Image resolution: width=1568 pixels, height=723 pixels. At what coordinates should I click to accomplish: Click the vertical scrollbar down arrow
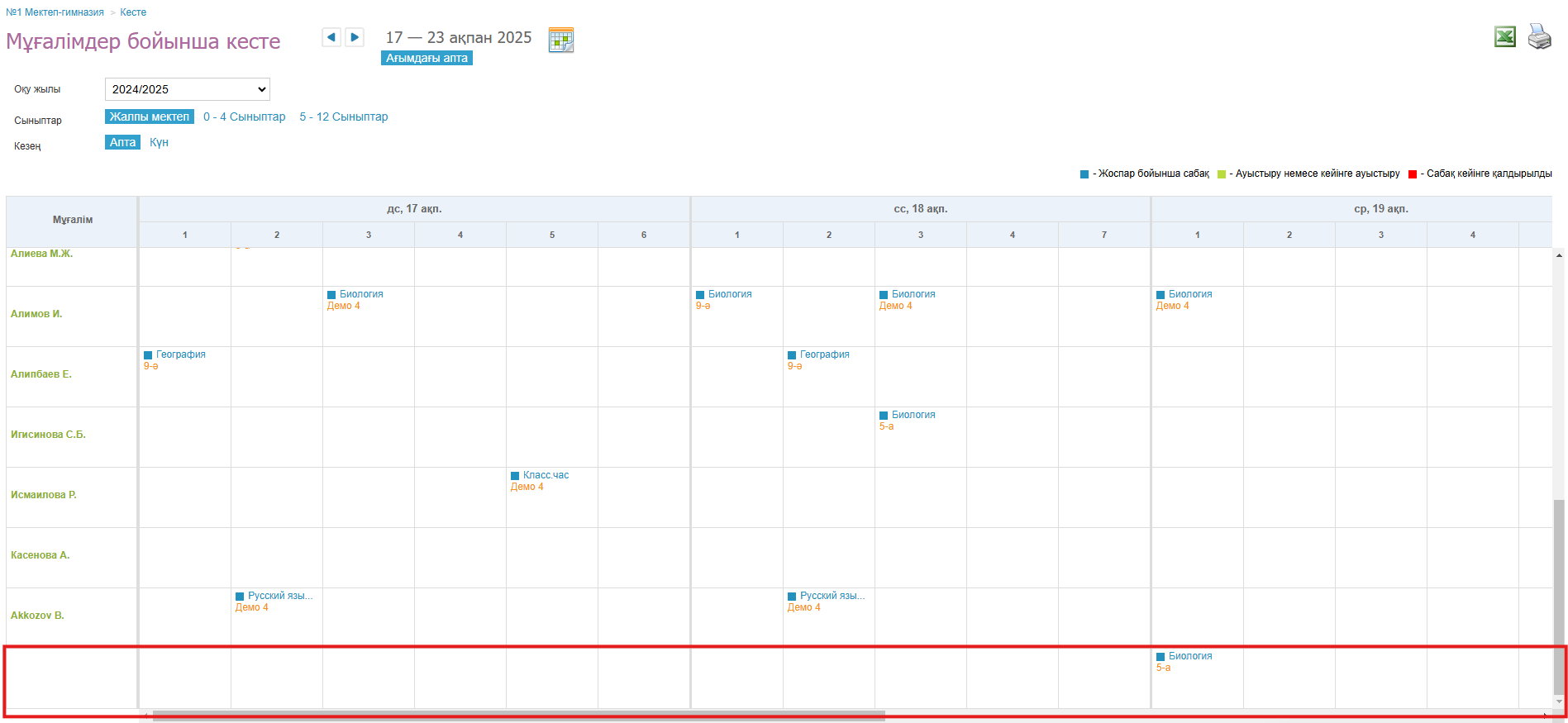(1559, 702)
